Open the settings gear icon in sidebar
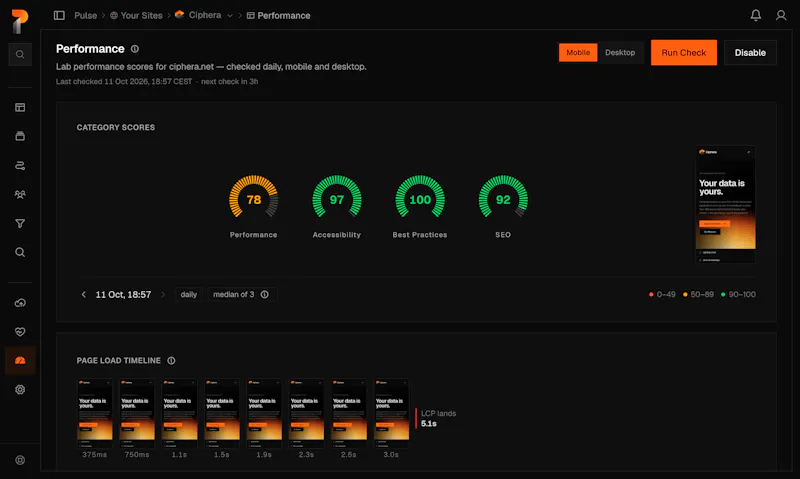The height and width of the screenshot is (479, 800). pyautogui.click(x=20, y=389)
